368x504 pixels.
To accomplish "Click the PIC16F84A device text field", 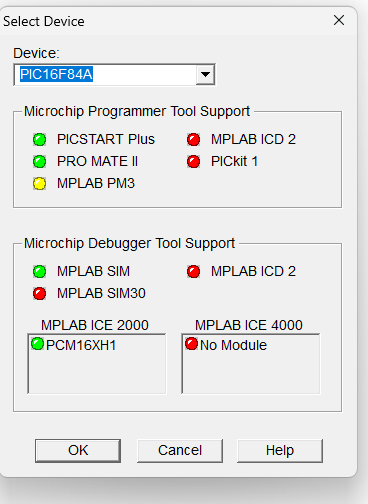I will point(105,74).
